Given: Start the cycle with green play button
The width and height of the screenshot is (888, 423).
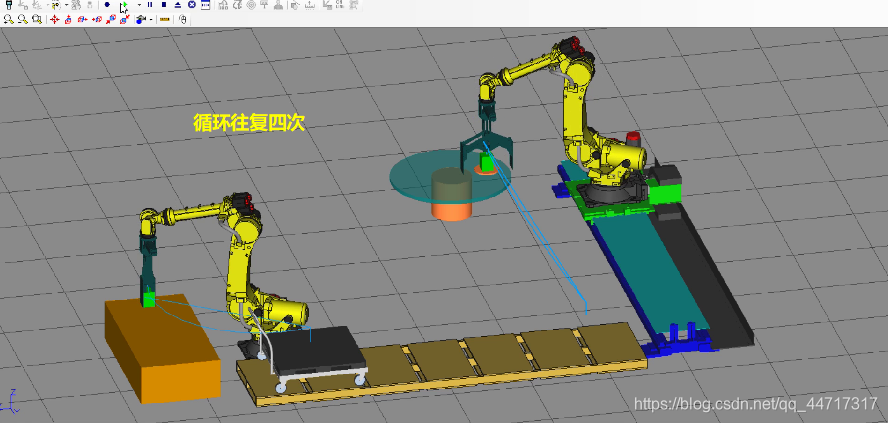Looking at the screenshot, I should pyautogui.click(x=125, y=5).
